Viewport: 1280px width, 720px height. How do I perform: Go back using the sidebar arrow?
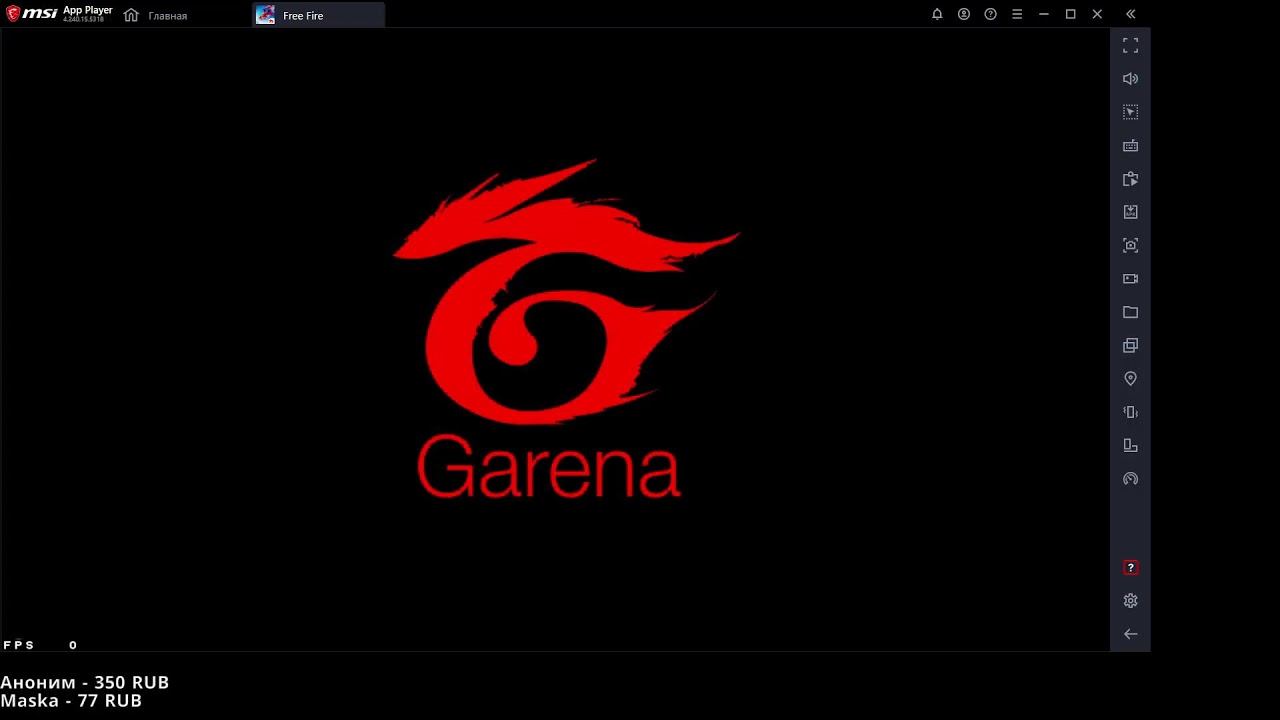(x=1130, y=634)
